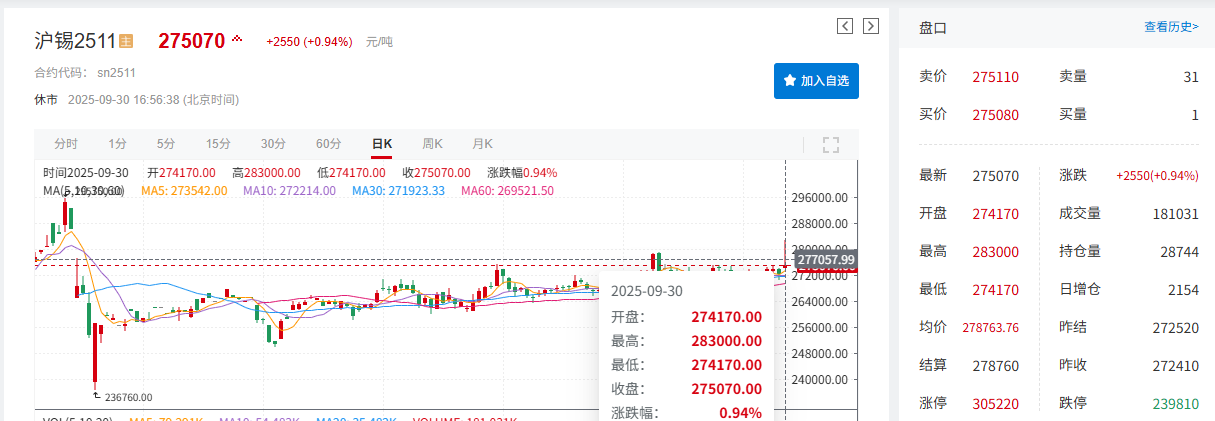Open the 查看历史 link
Screen dimensions: 1215x421
click(x=1171, y=27)
